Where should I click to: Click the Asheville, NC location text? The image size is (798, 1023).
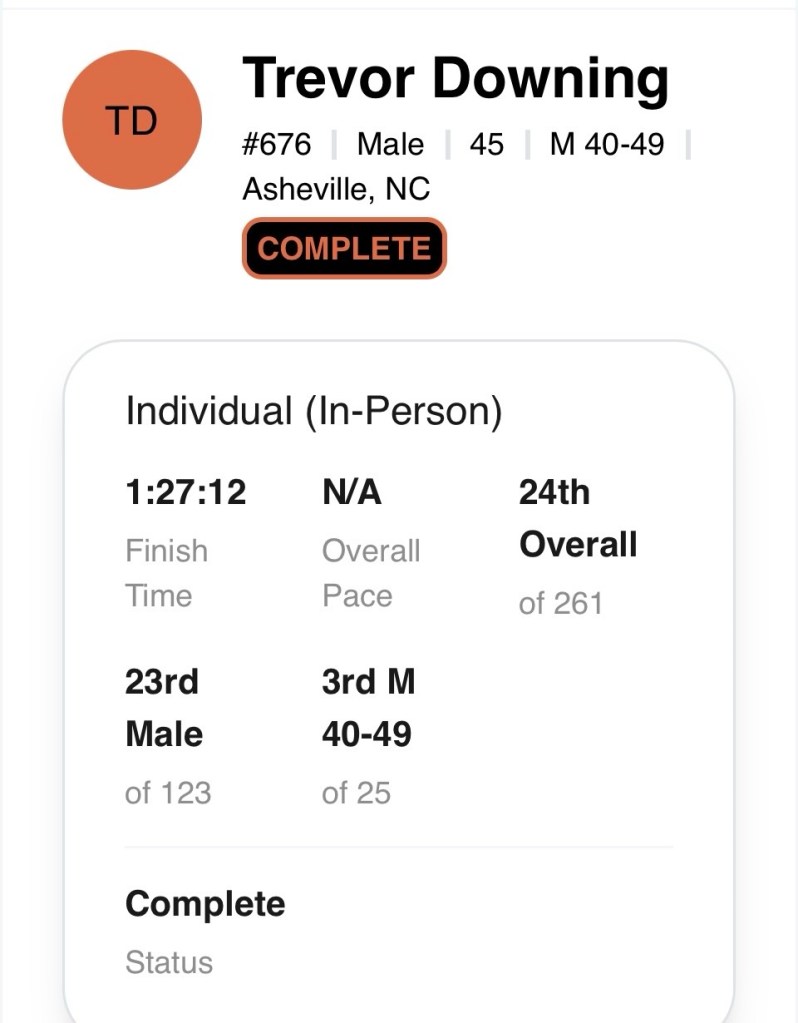(336, 190)
